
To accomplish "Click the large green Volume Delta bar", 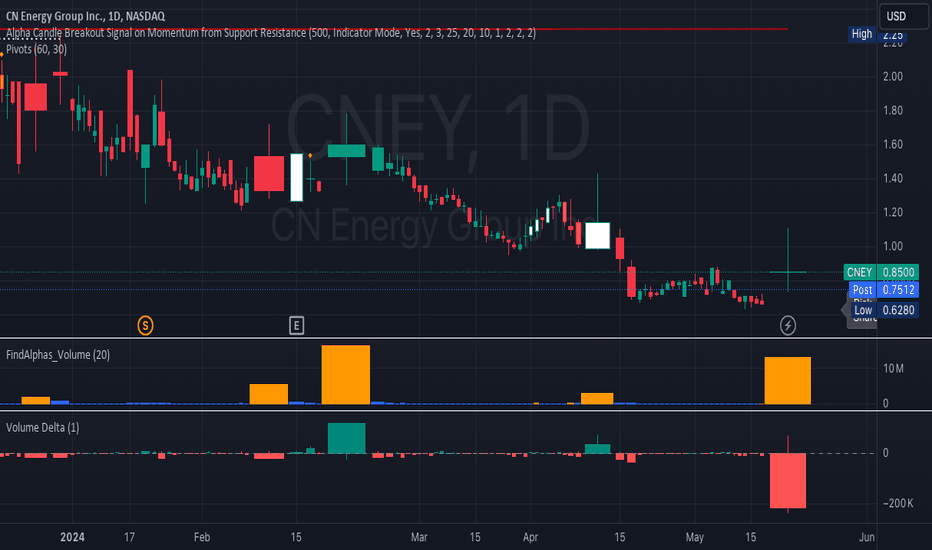I will tap(347, 438).
